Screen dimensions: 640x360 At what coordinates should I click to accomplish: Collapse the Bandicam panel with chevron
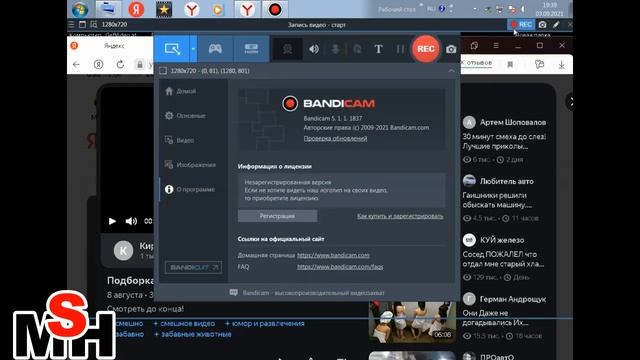451,71
